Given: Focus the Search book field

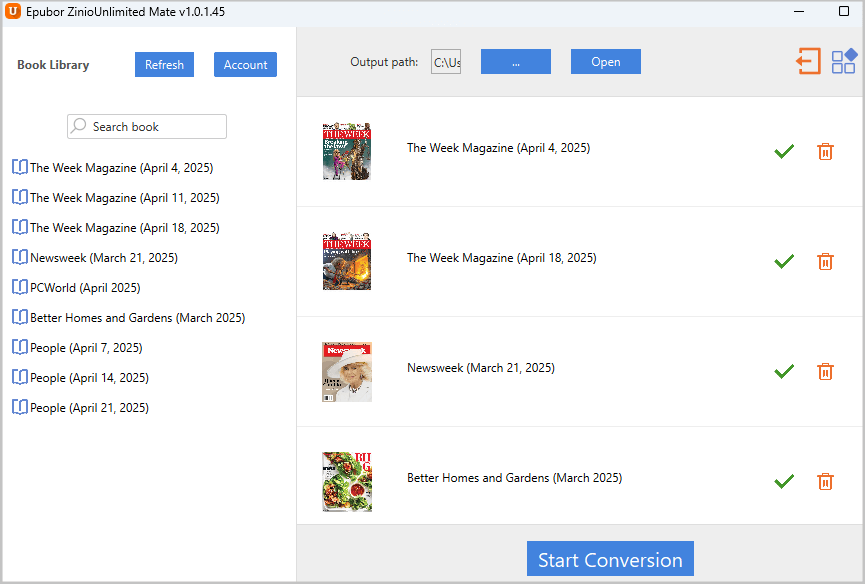Looking at the screenshot, I should [155, 127].
